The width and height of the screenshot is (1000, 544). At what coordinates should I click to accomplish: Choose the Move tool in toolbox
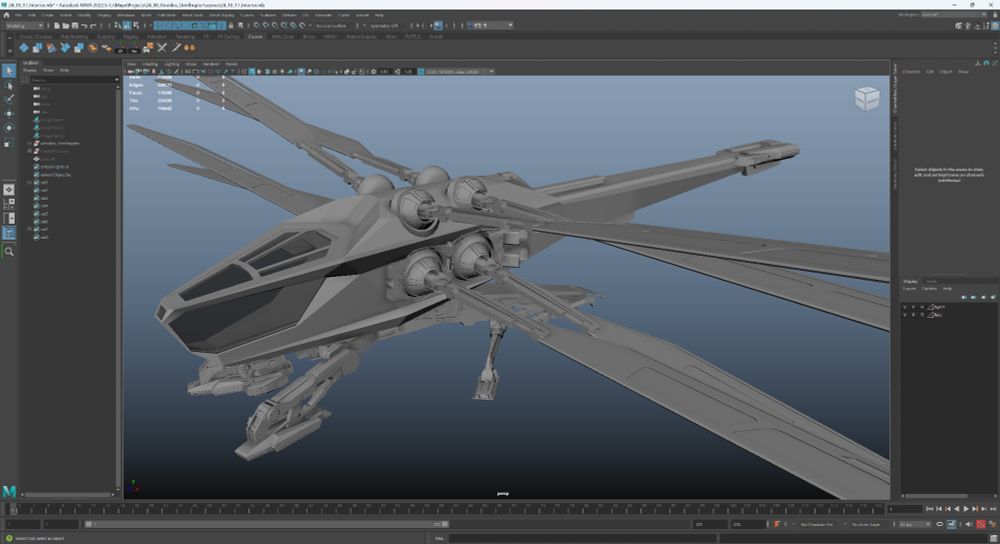pyautogui.click(x=9, y=114)
